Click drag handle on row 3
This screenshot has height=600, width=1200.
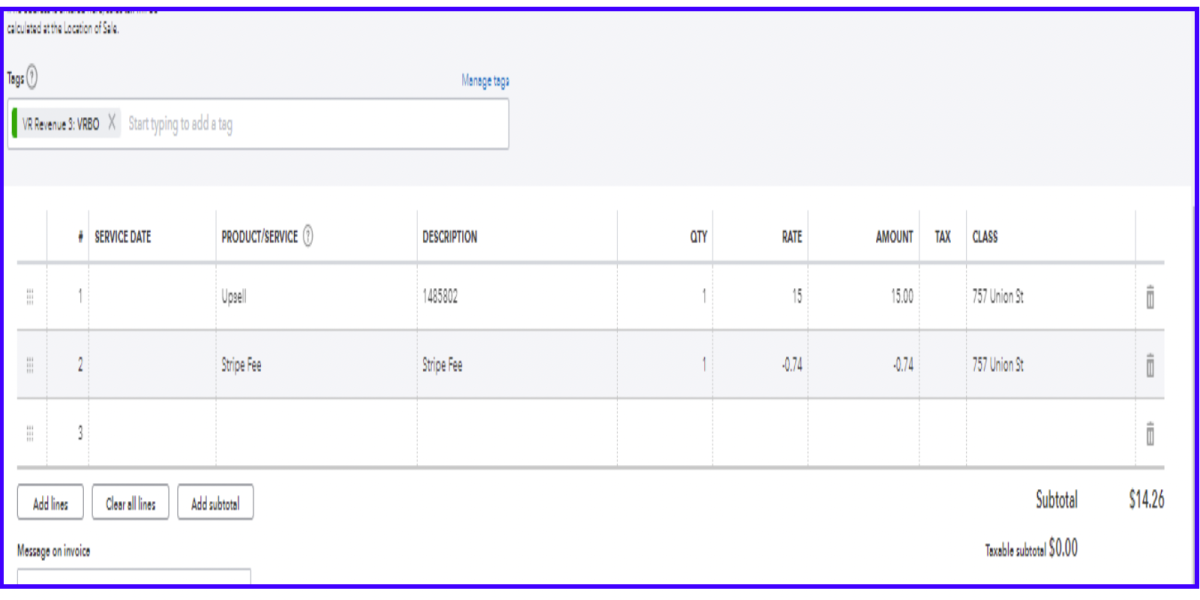(x=30, y=433)
